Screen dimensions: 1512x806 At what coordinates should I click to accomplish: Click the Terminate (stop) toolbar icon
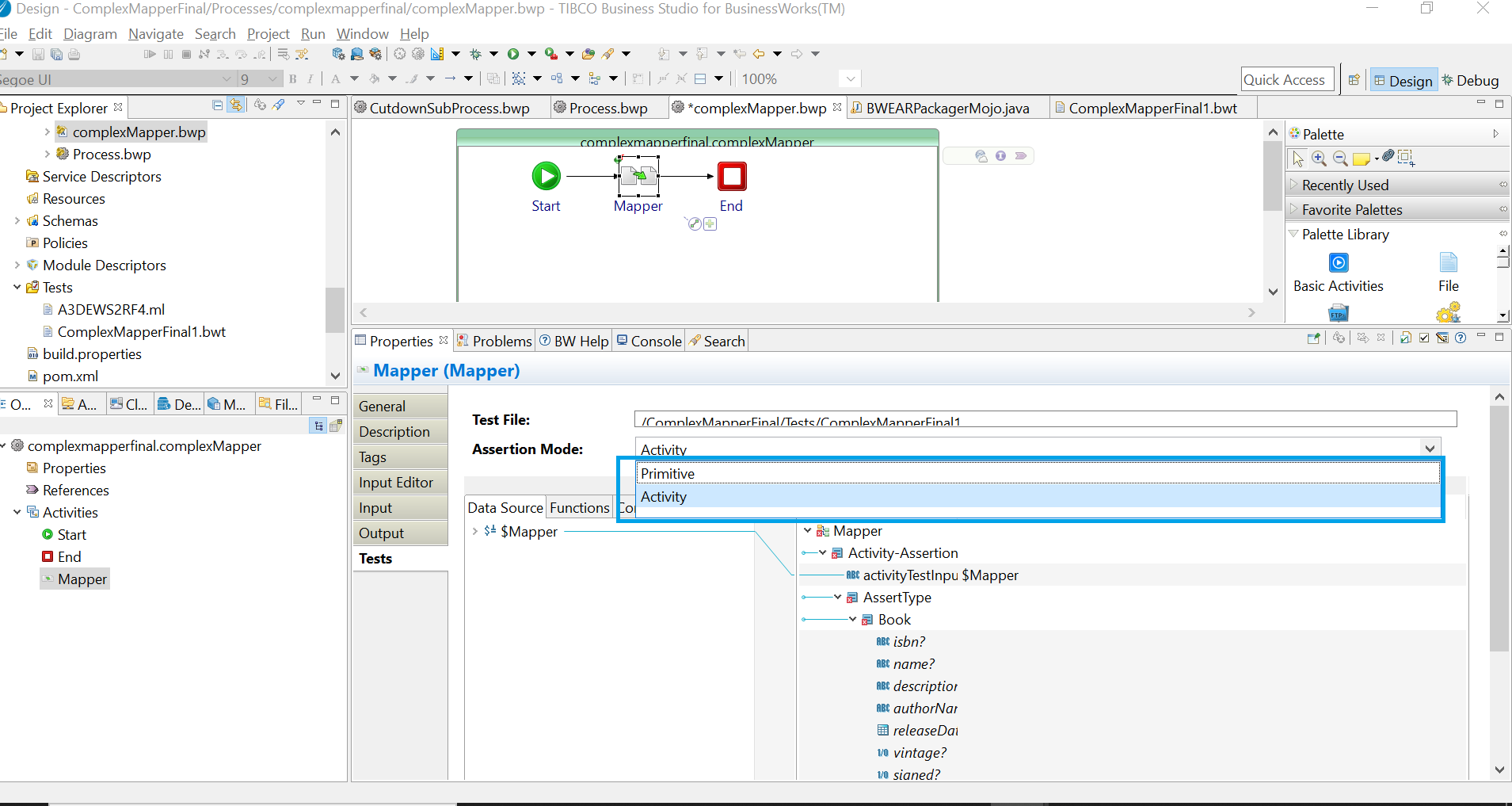pos(186,55)
